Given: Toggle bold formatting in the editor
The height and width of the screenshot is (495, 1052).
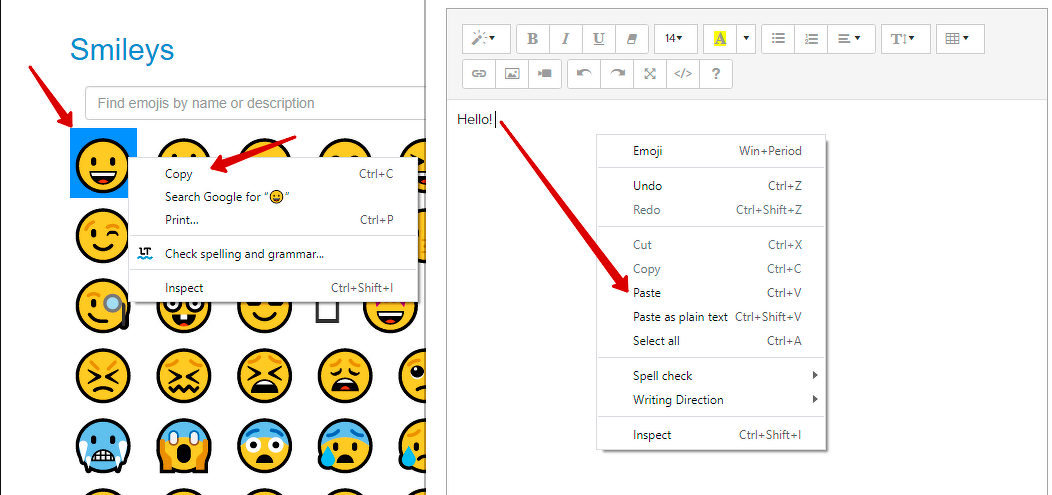Looking at the screenshot, I should click(x=533, y=39).
